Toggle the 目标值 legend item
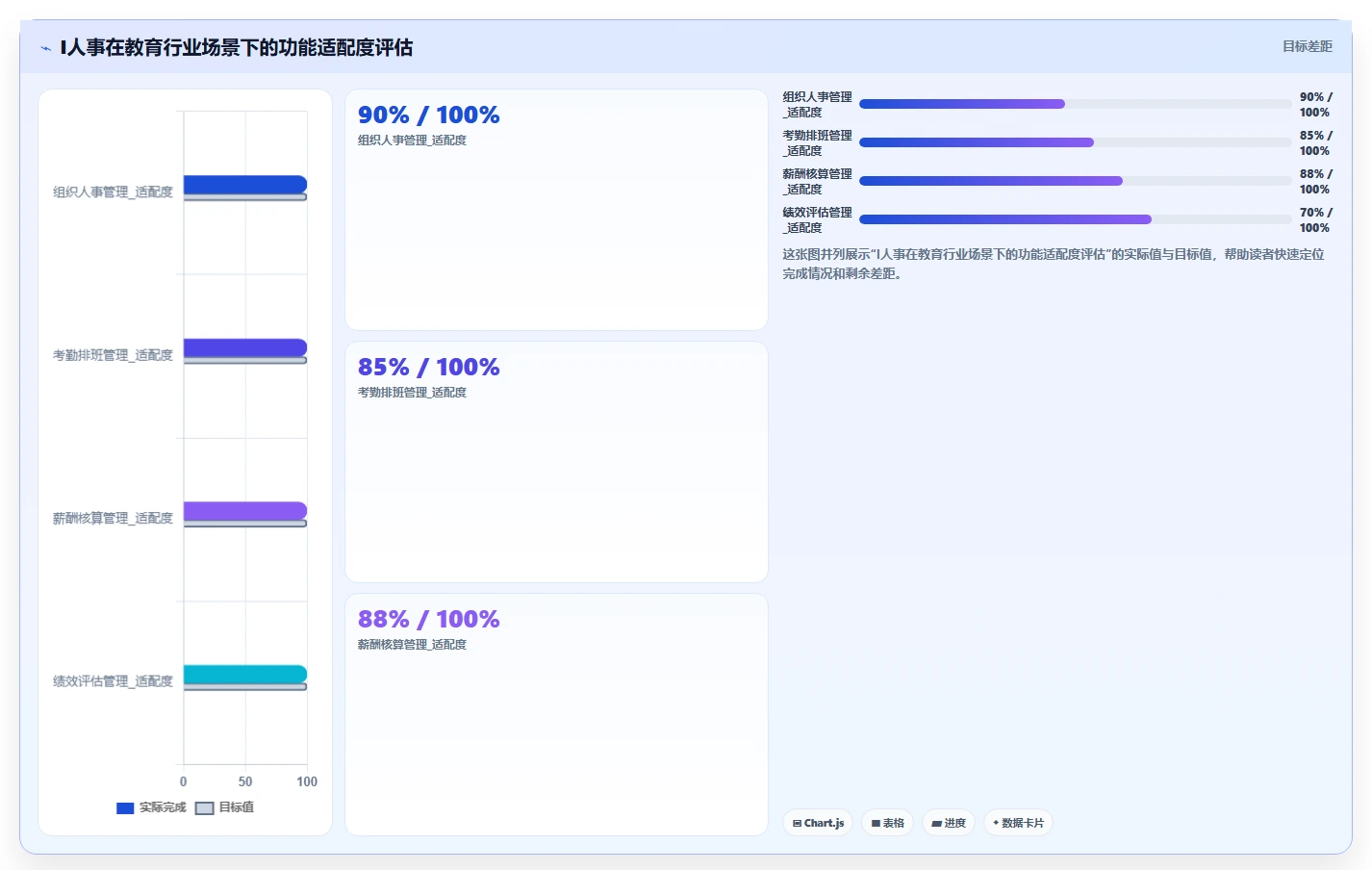The height and width of the screenshot is (870, 1372). pyautogui.click(x=225, y=807)
